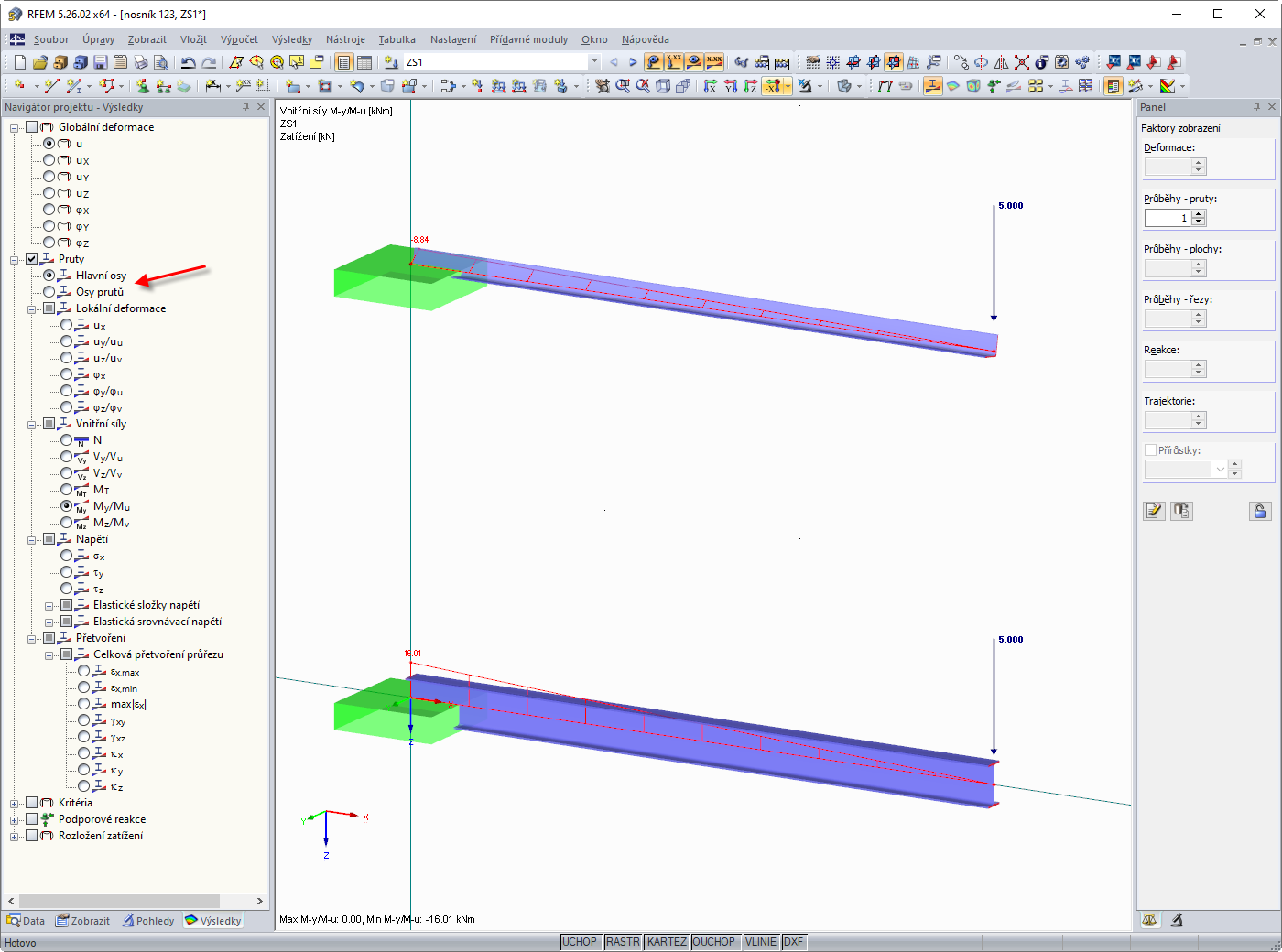The width and height of the screenshot is (1282, 952).
Task: Click the New Line tool icon
Action: [51, 86]
